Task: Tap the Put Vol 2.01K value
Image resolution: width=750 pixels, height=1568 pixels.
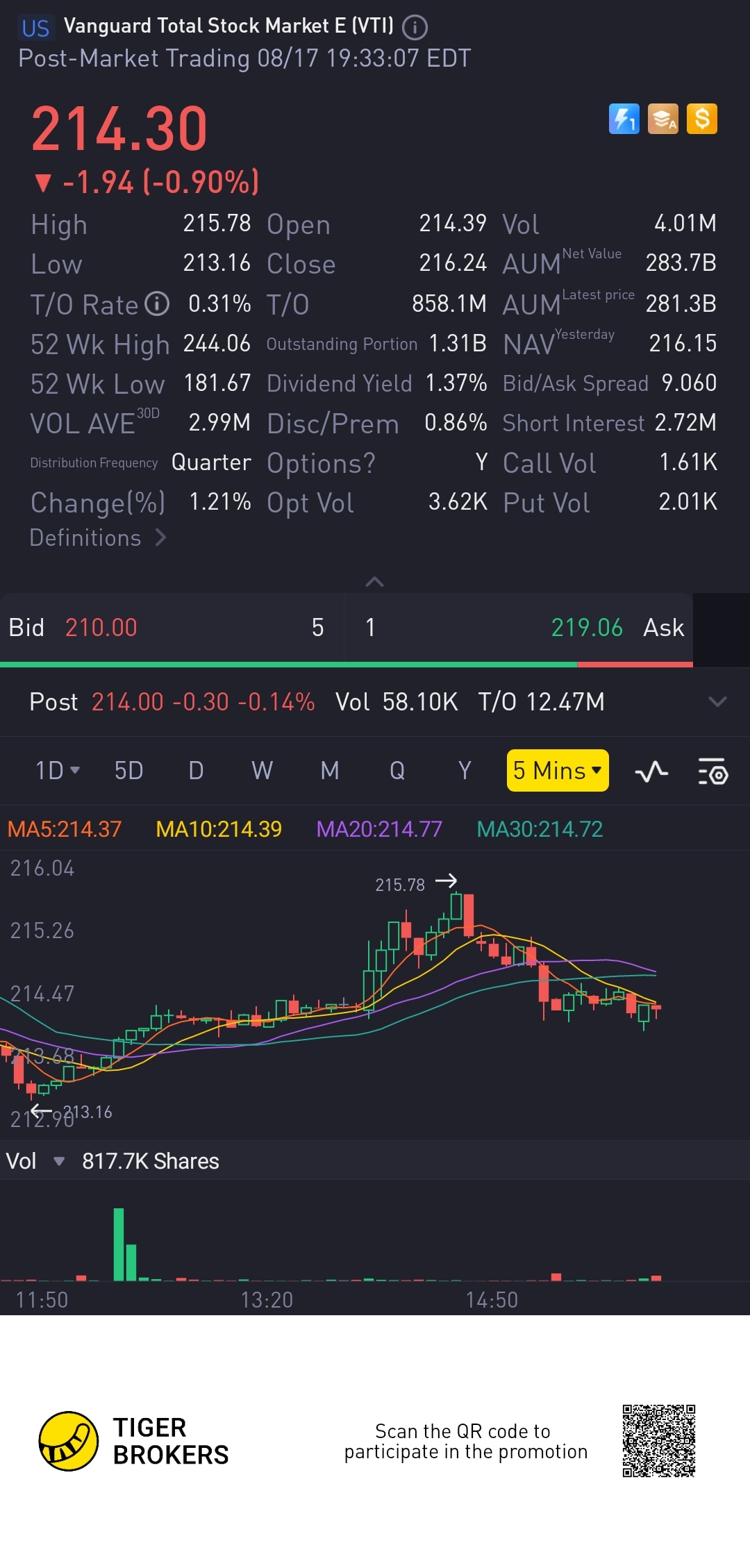Action: coord(688,501)
